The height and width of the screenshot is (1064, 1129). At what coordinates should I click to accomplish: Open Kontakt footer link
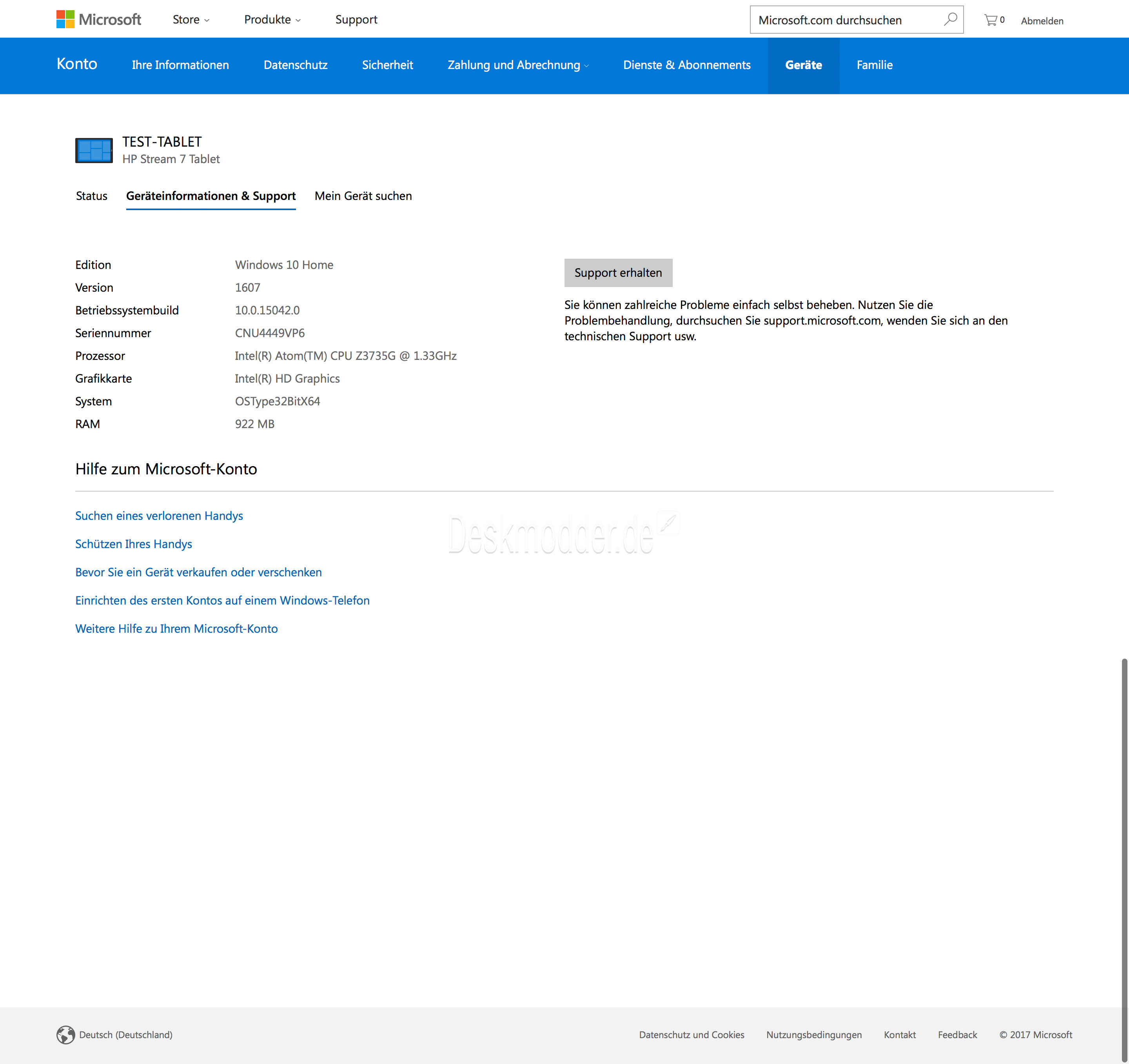900,1035
